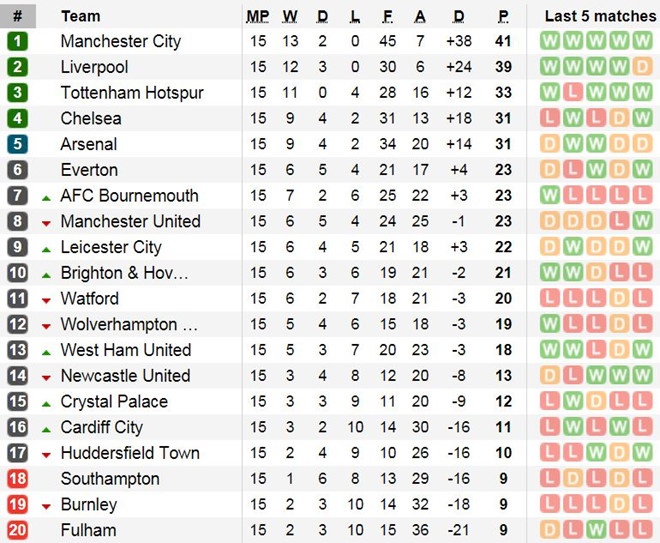660x543 pixels.
Task: Click the red position 18 badge
Action: click(x=18, y=479)
